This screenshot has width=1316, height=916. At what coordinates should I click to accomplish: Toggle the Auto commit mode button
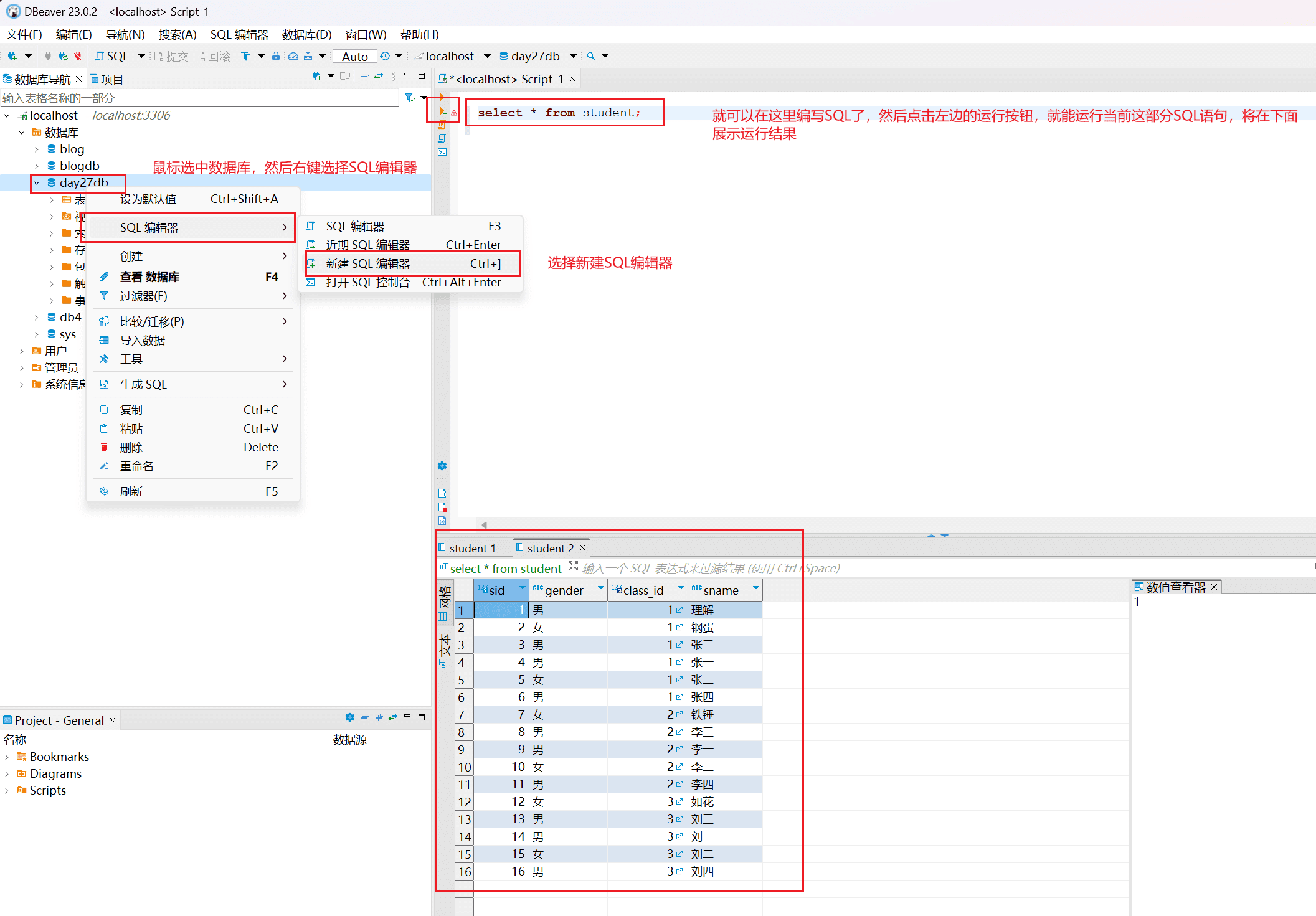(x=354, y=57)
